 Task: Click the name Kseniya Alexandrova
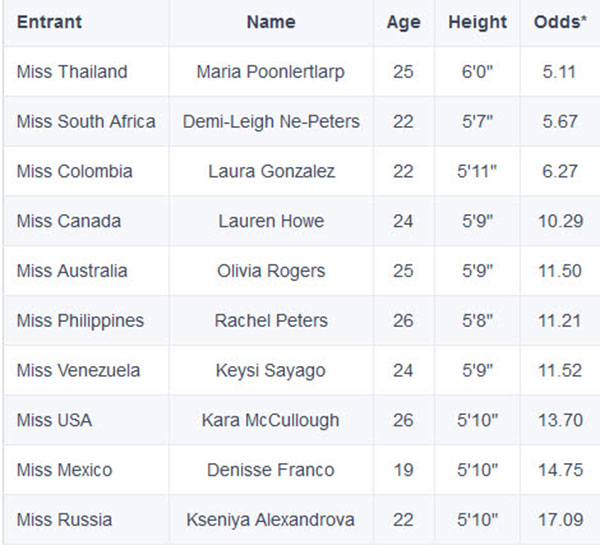(x=271, y=520)
